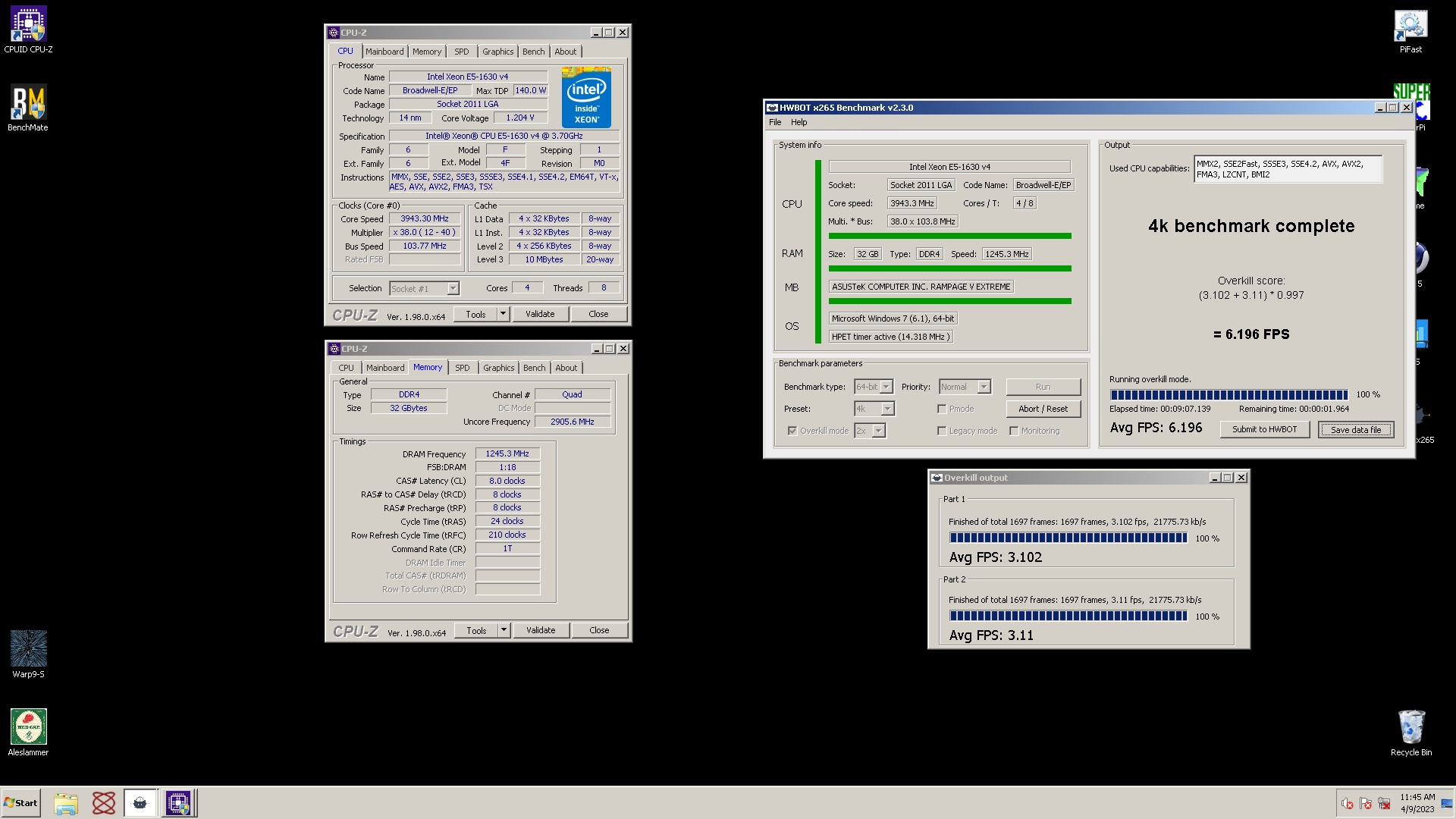Click the volume tray icon

point(1348,803)
